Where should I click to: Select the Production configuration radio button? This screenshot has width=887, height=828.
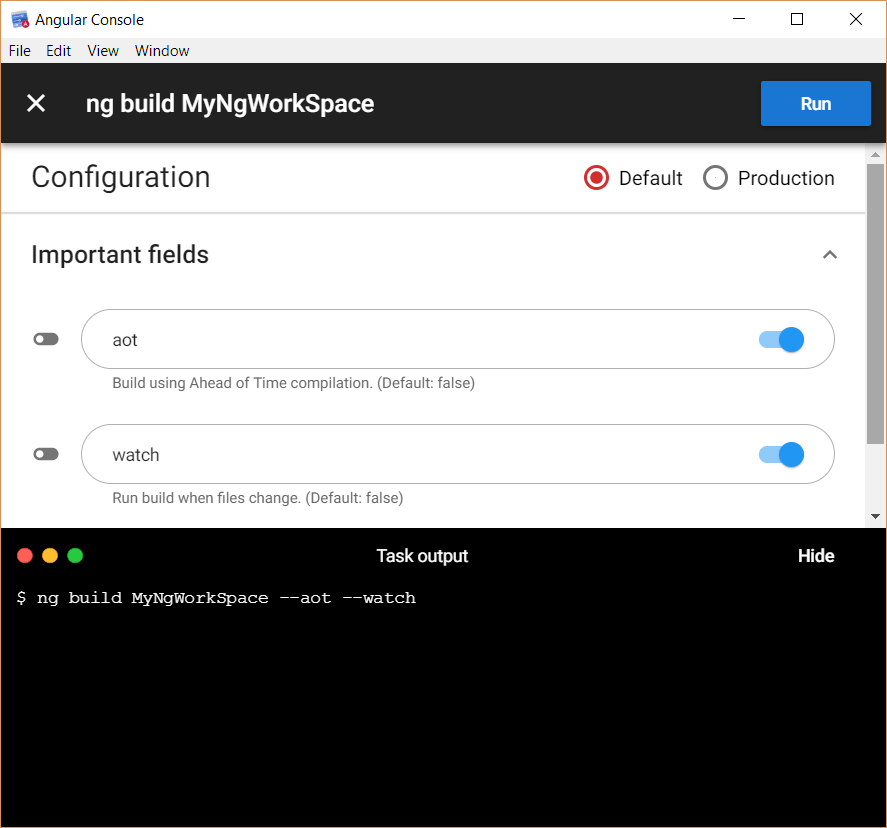pos(715,178)
